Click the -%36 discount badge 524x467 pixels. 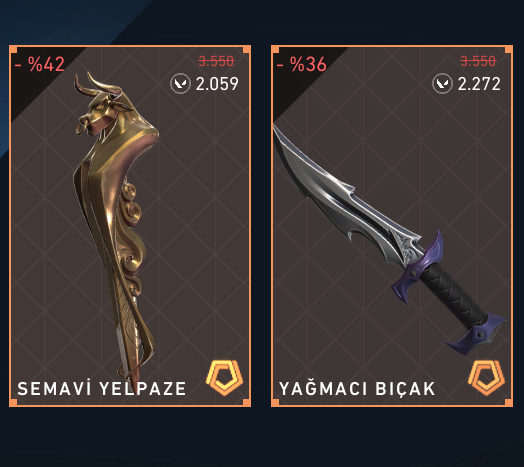click(301, 64)
